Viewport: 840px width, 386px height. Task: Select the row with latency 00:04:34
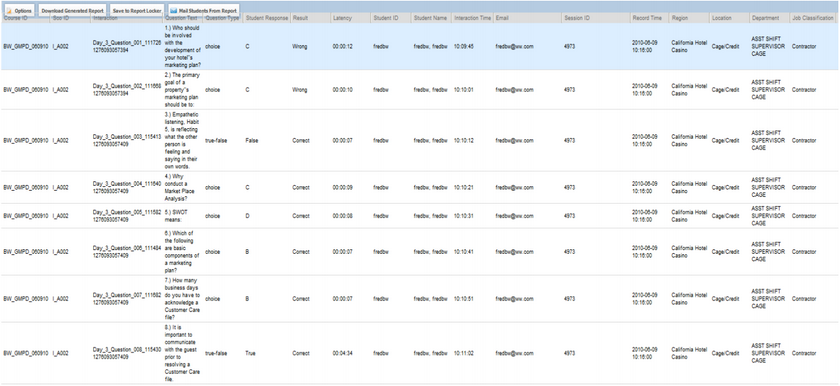coord(420,353)
